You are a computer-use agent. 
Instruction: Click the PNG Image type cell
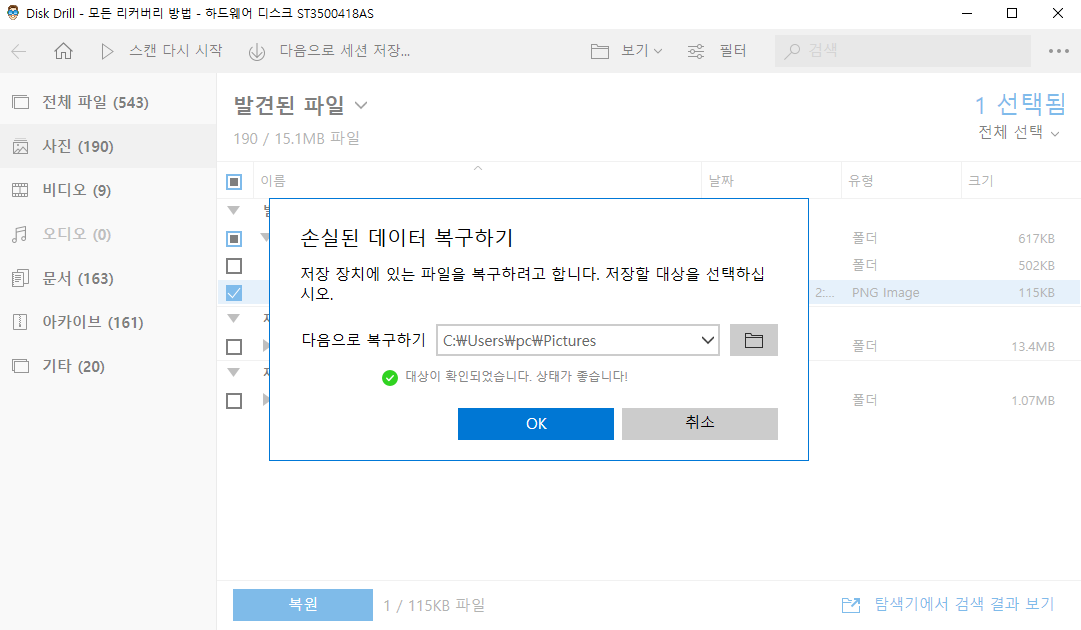(885, 293)
